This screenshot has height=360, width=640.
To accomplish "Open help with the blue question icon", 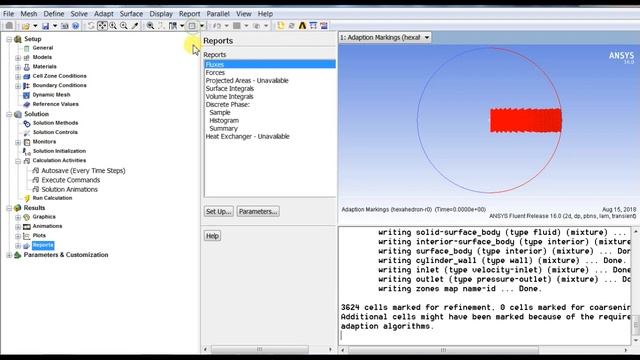I will point(76,26).
